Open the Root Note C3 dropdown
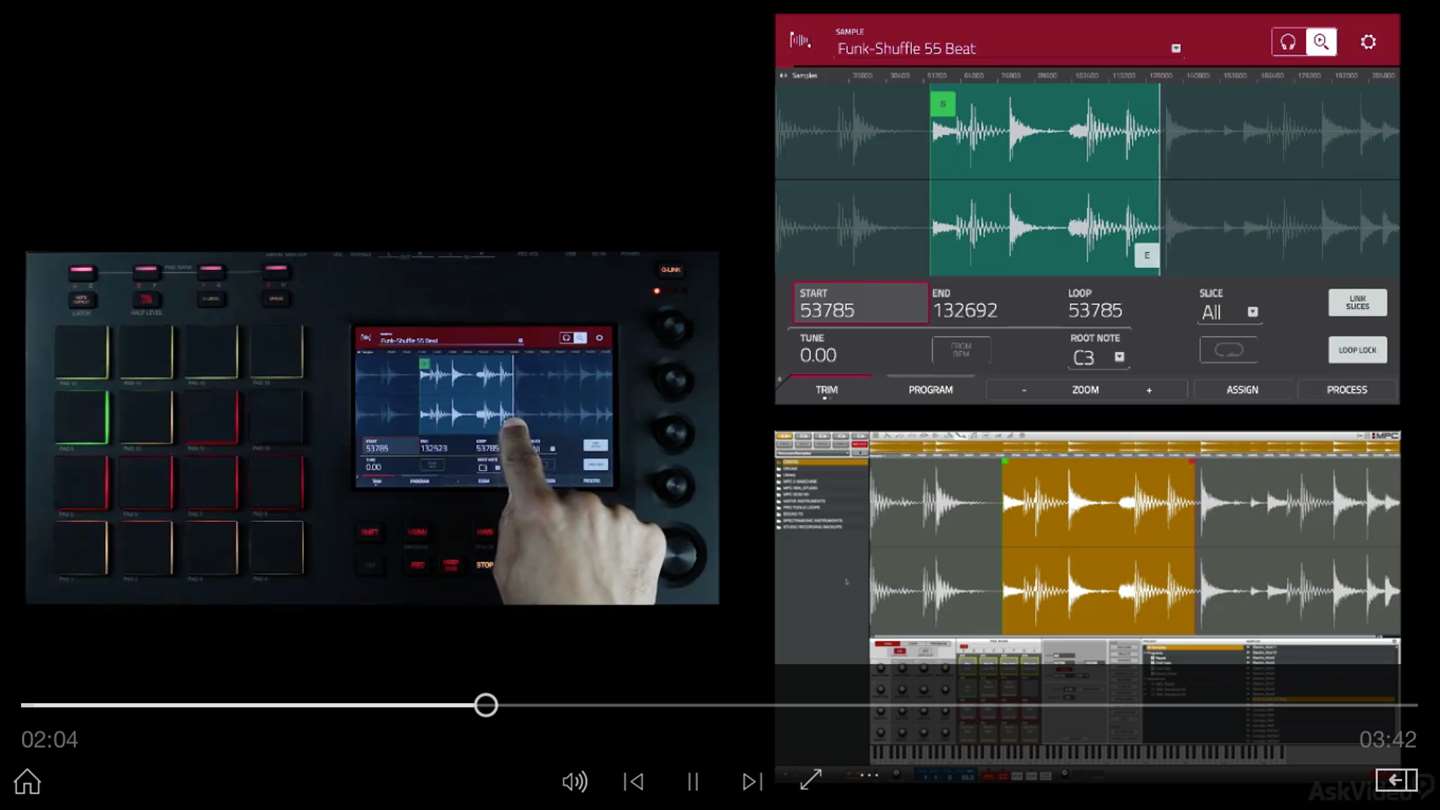Image resolution: width=1440 pixels, height=810 pixels. pos(1098,357)
